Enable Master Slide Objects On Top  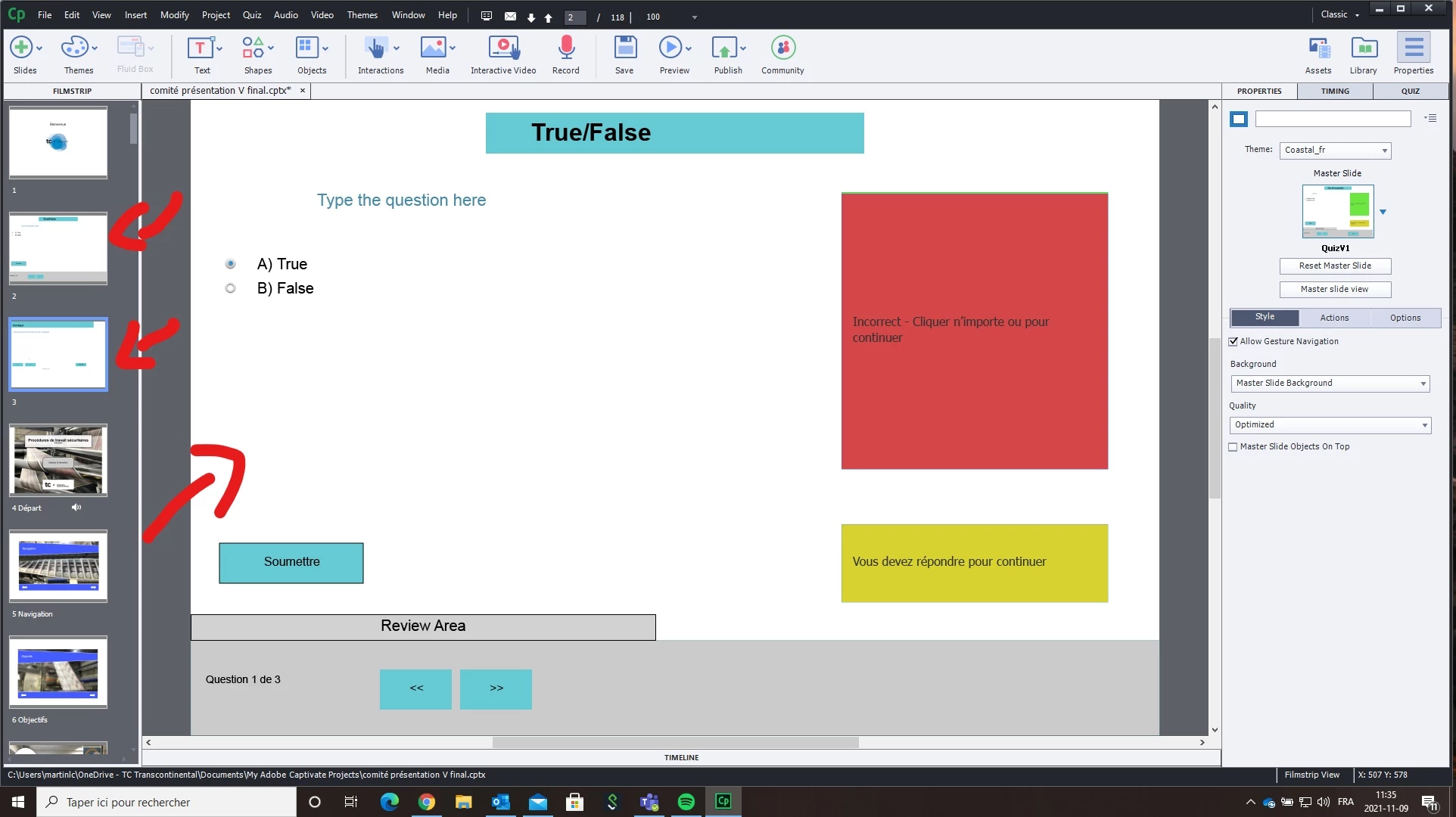click(x=1234, y=447)
